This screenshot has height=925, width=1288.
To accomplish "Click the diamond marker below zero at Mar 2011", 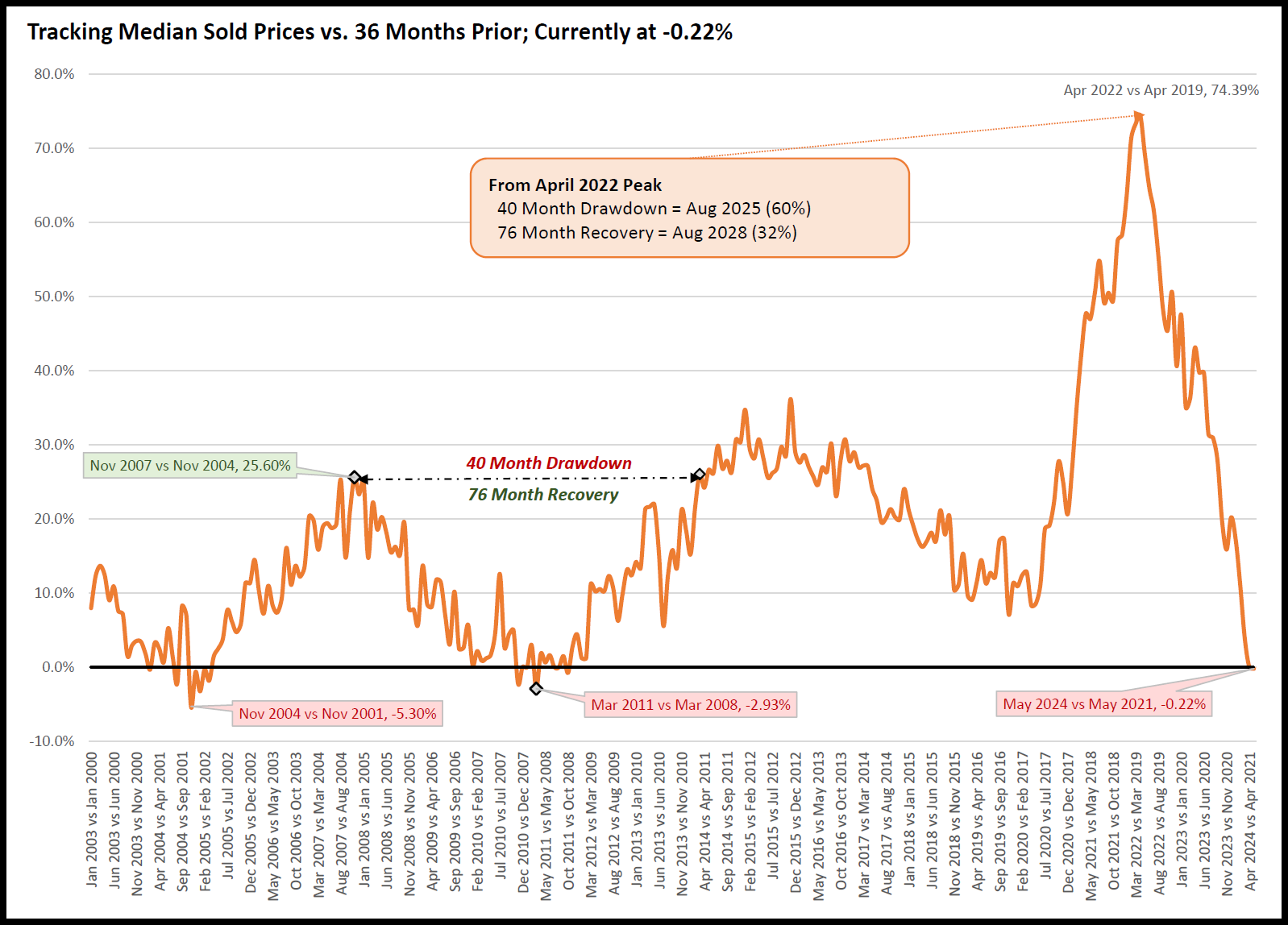I will pos(536,688).
